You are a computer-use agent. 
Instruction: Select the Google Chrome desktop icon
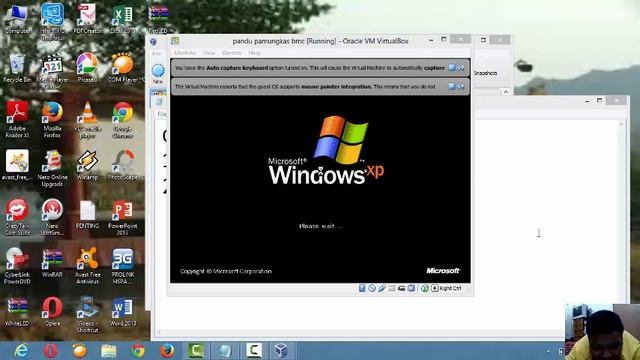click(122, 119)
